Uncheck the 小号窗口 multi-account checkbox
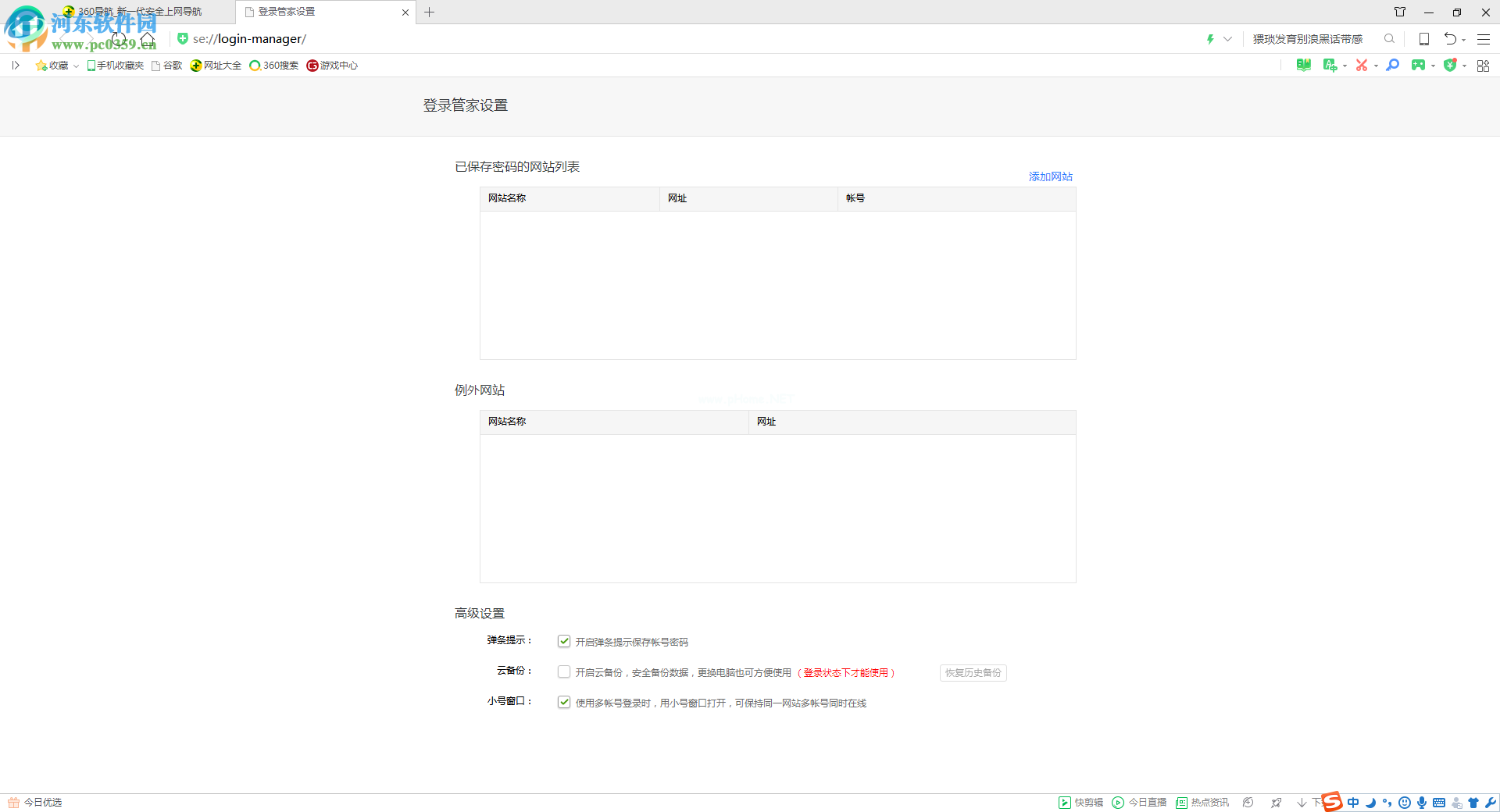 (x=564, y=702)
